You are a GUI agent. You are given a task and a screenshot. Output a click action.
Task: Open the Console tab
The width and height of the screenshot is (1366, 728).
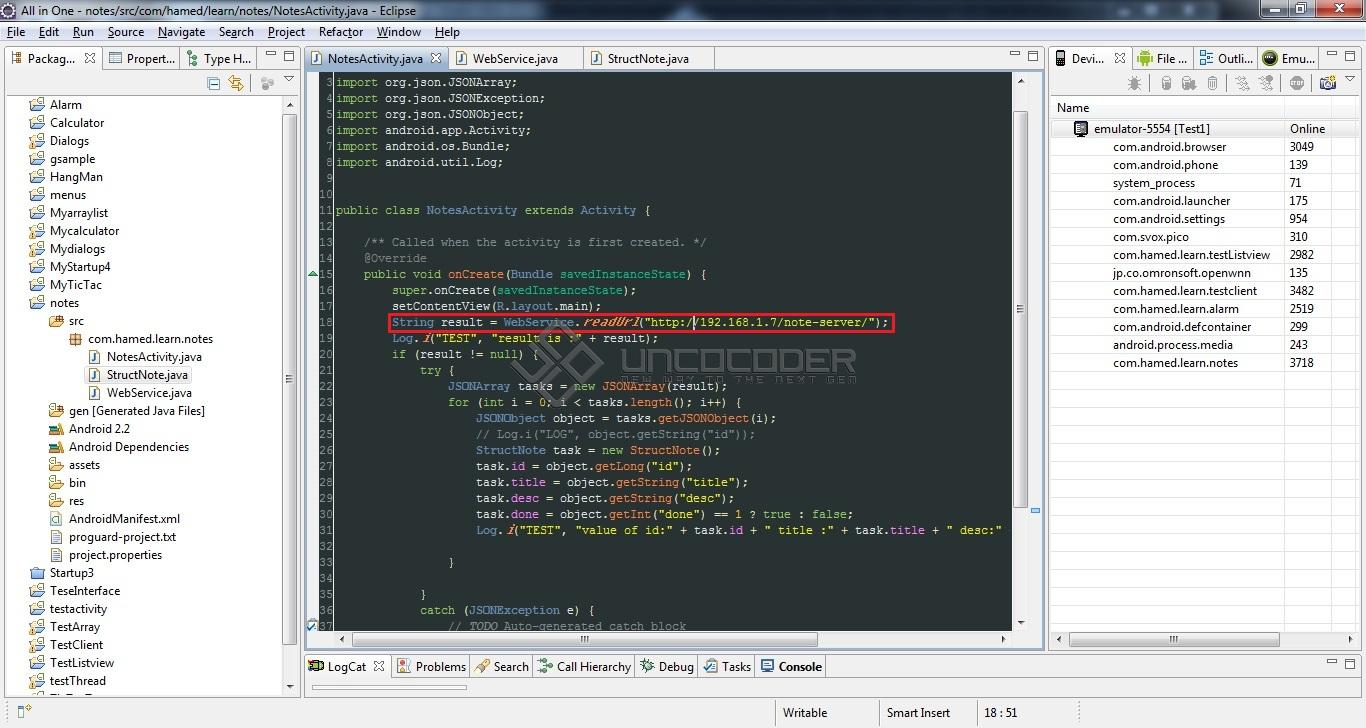pyautogui.click(x=792, y=666)
